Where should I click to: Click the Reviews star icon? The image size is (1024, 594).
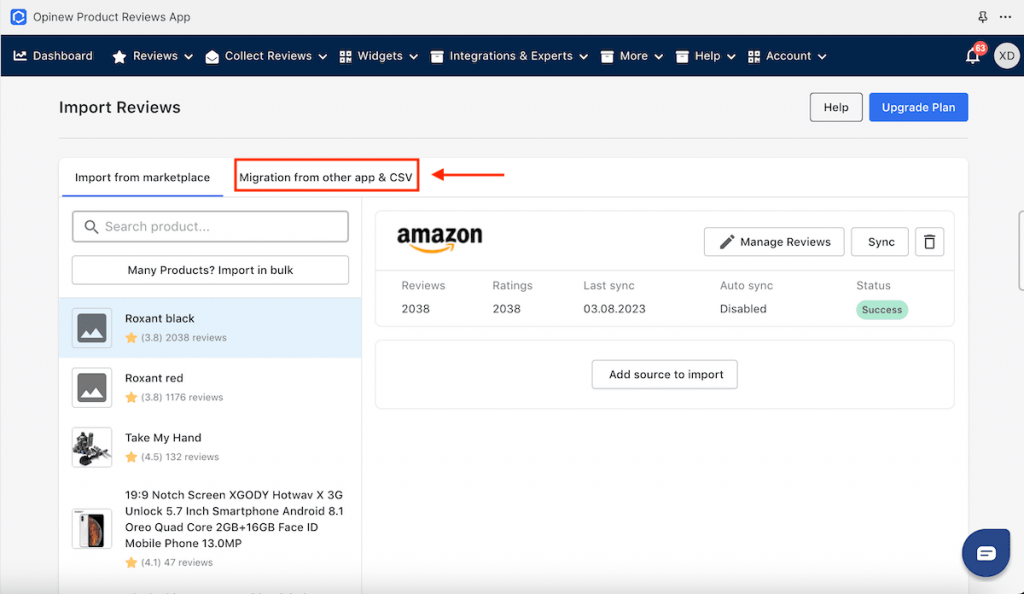tap(120, 57)
